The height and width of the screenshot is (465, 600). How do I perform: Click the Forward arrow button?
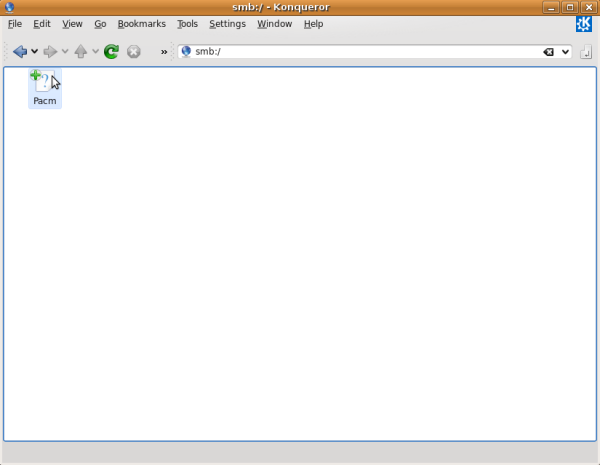click(50, 51)
